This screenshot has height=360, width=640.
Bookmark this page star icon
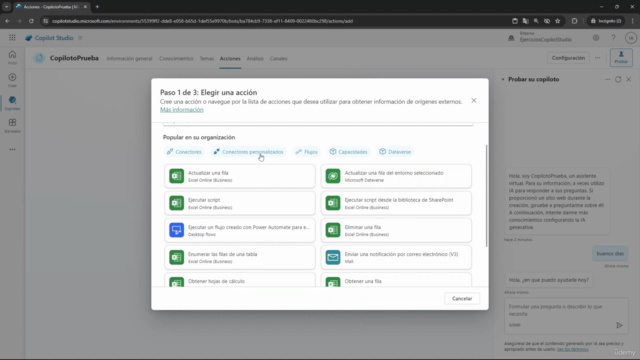pyautogui.click(x=558, y=21)
